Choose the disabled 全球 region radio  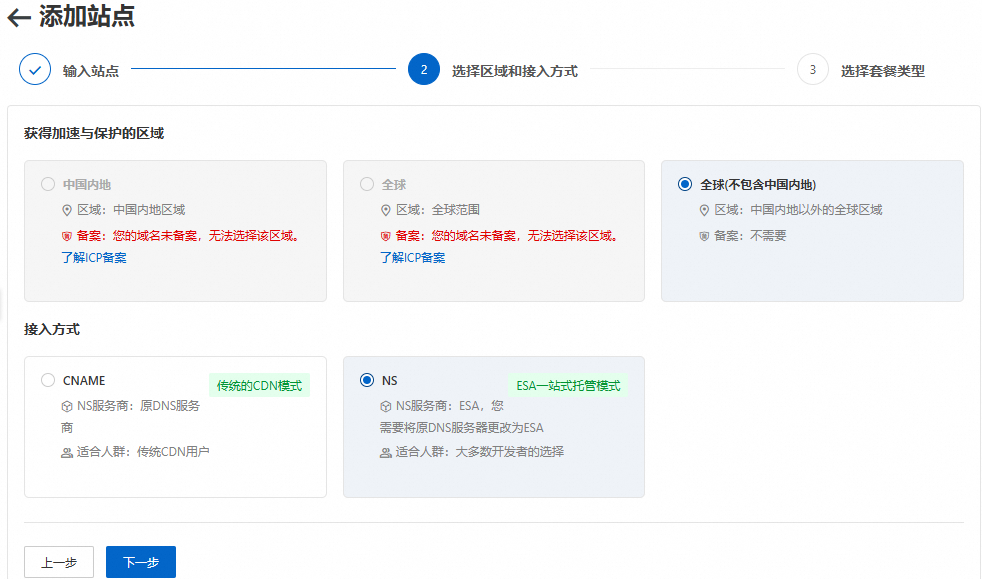(x=367, y=184)
